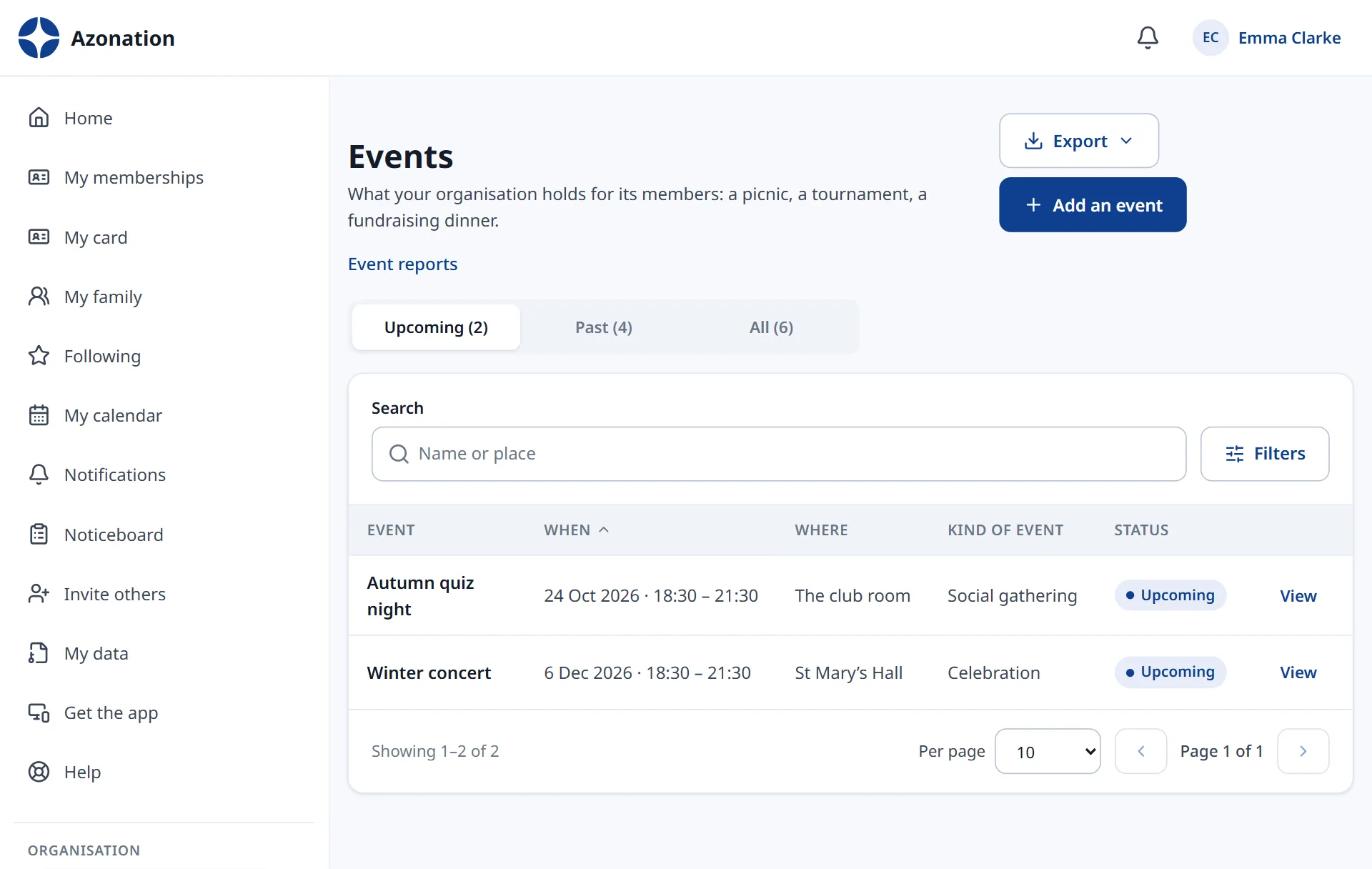Click the Noticeboard clipboard icon
Viewport: 1372px width, 869px height.
click(39, 535)
